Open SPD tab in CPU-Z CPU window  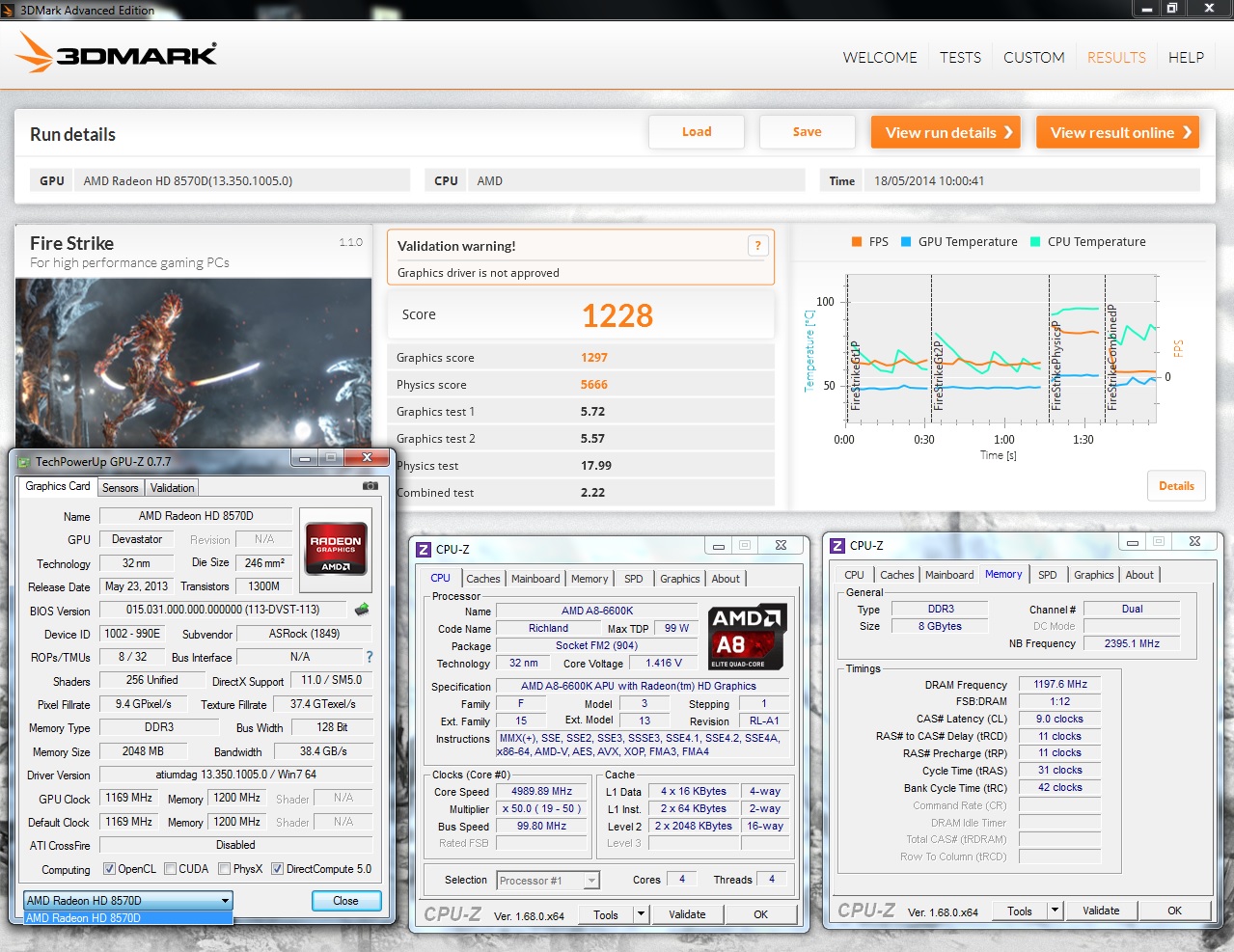pos(634,579)
